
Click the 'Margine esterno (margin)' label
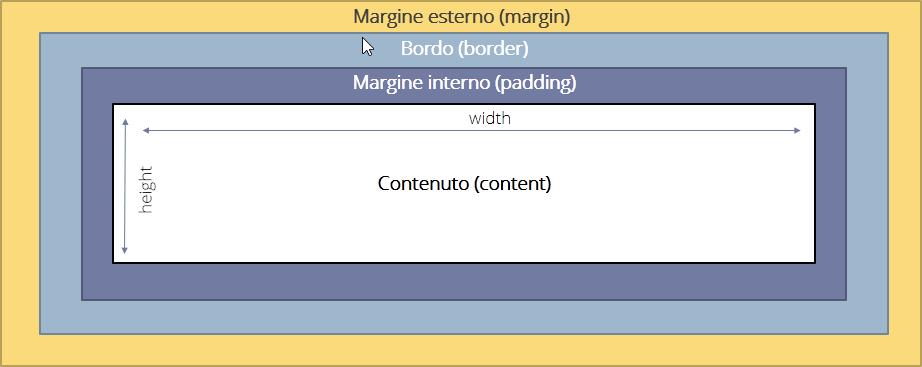click(x=462, y=17)
